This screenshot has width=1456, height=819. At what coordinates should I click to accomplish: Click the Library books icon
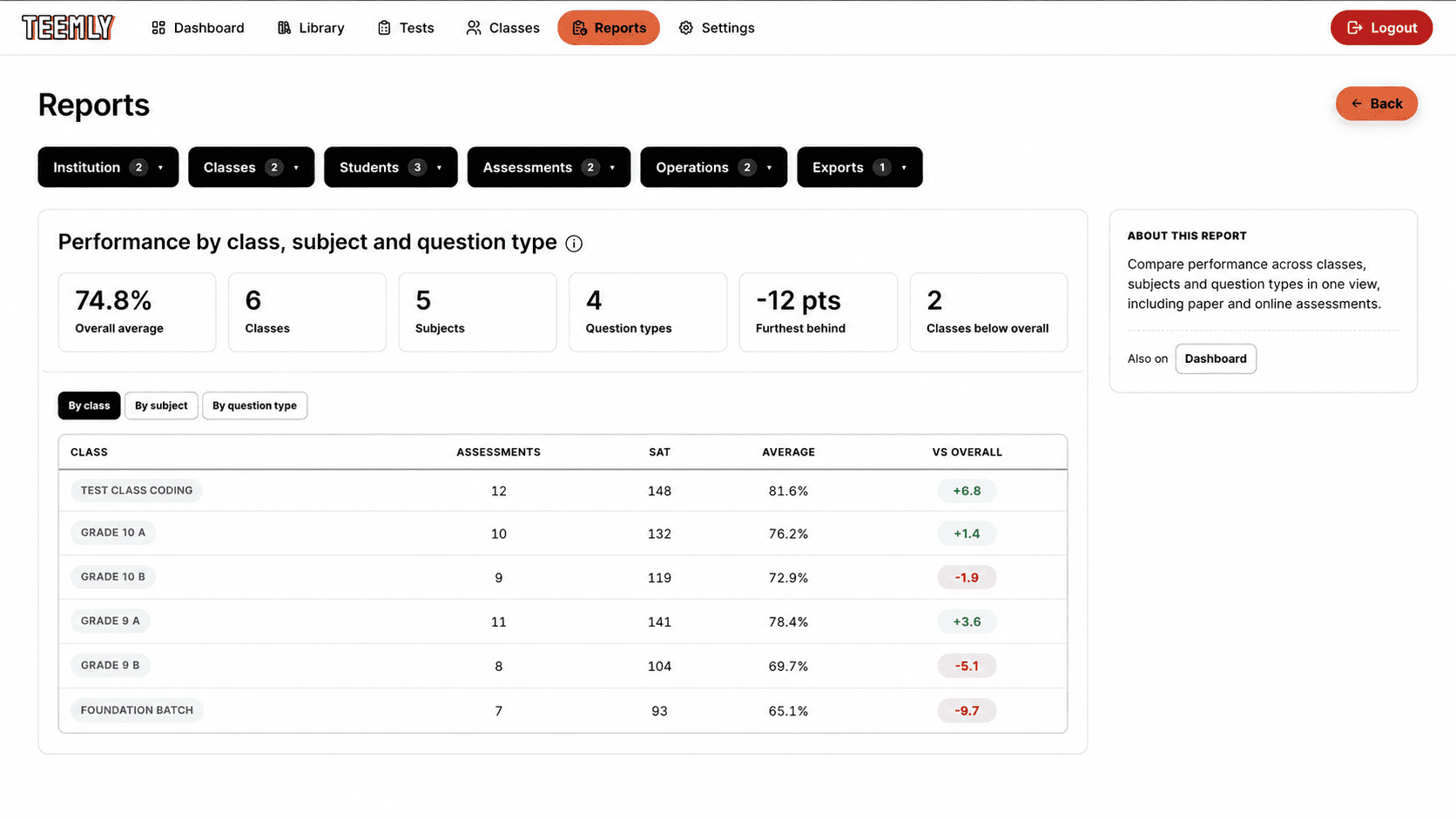(284, 28)
